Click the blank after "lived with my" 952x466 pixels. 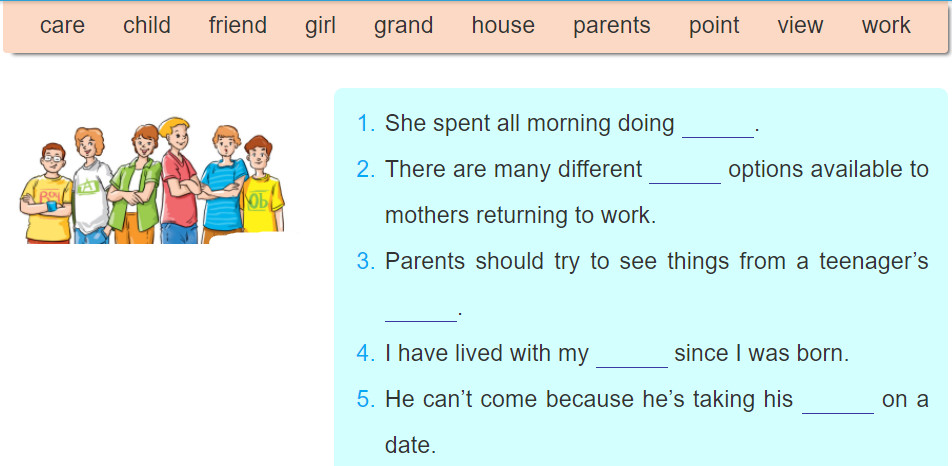[x=632, y=357]
